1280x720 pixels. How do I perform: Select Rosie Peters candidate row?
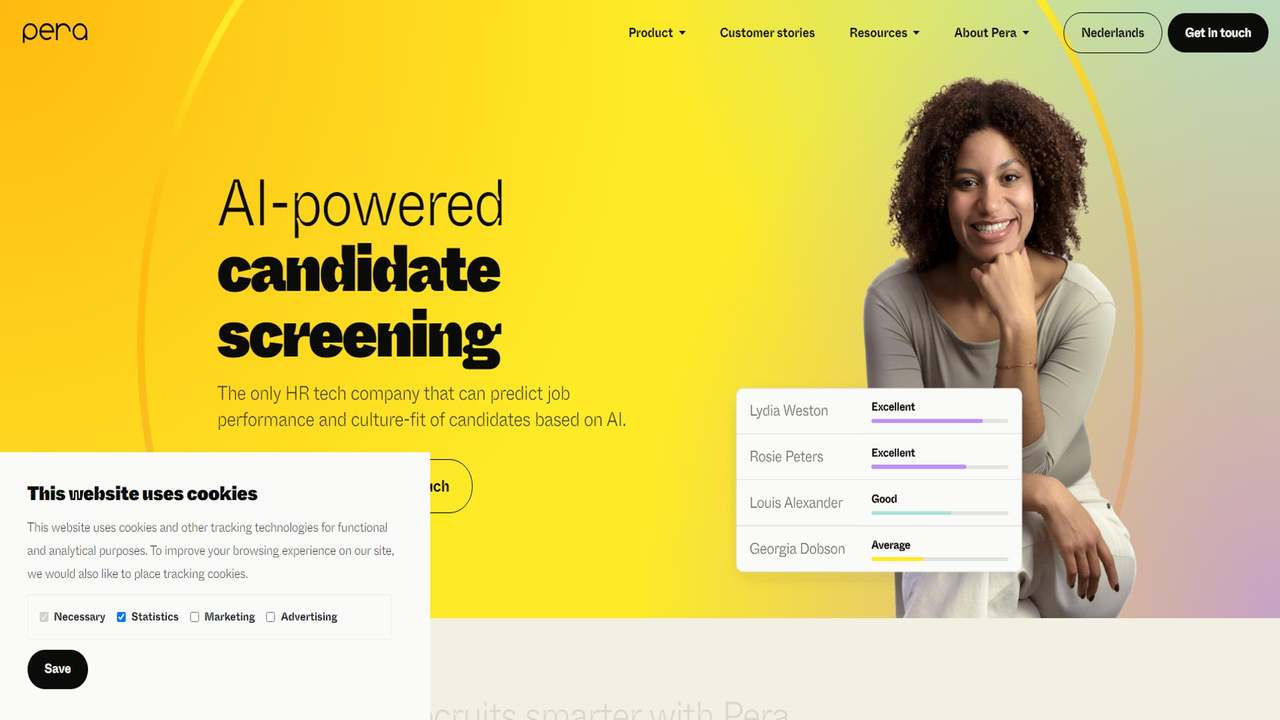pos(879,457)
